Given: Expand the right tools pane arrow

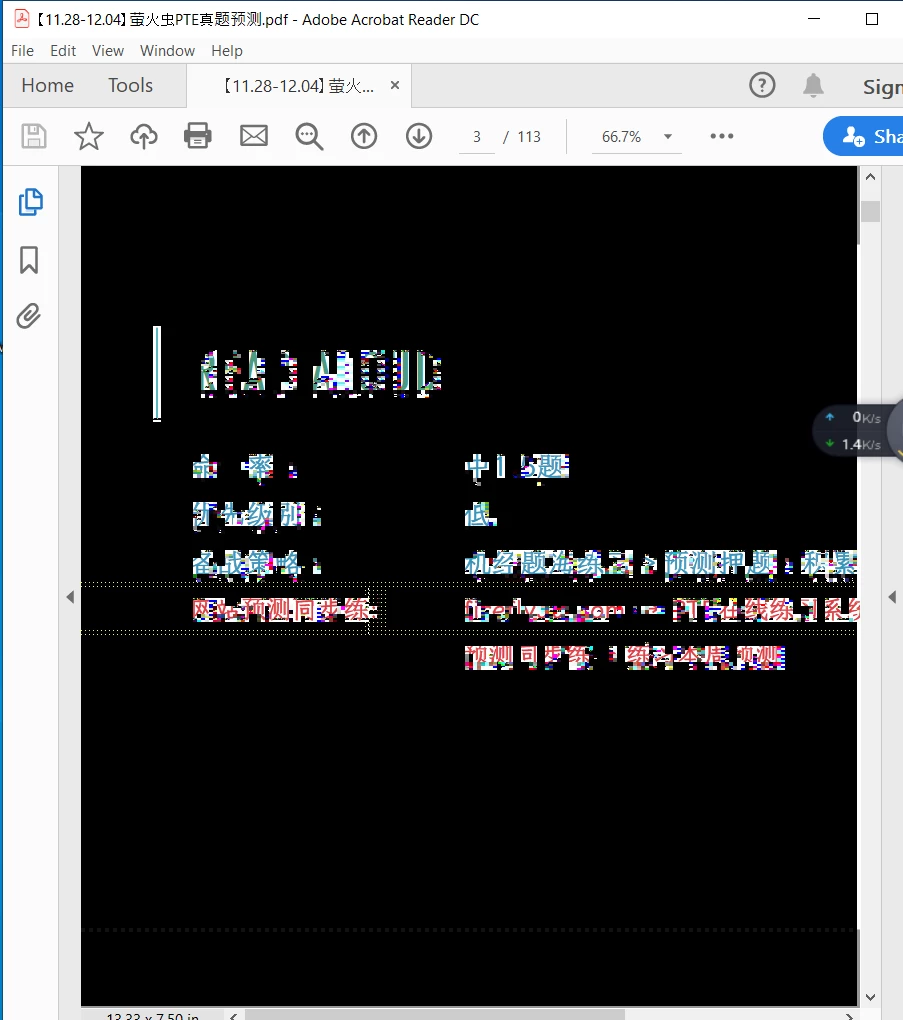Looking at the screenshot, I should pyautogui.click(x=892, y=597).
